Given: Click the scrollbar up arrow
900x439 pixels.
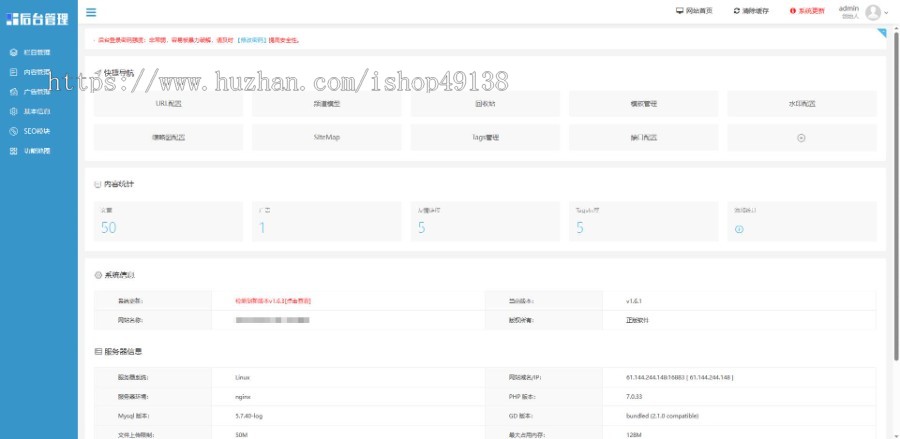Looking at the screenshot, I should point(896,27).
